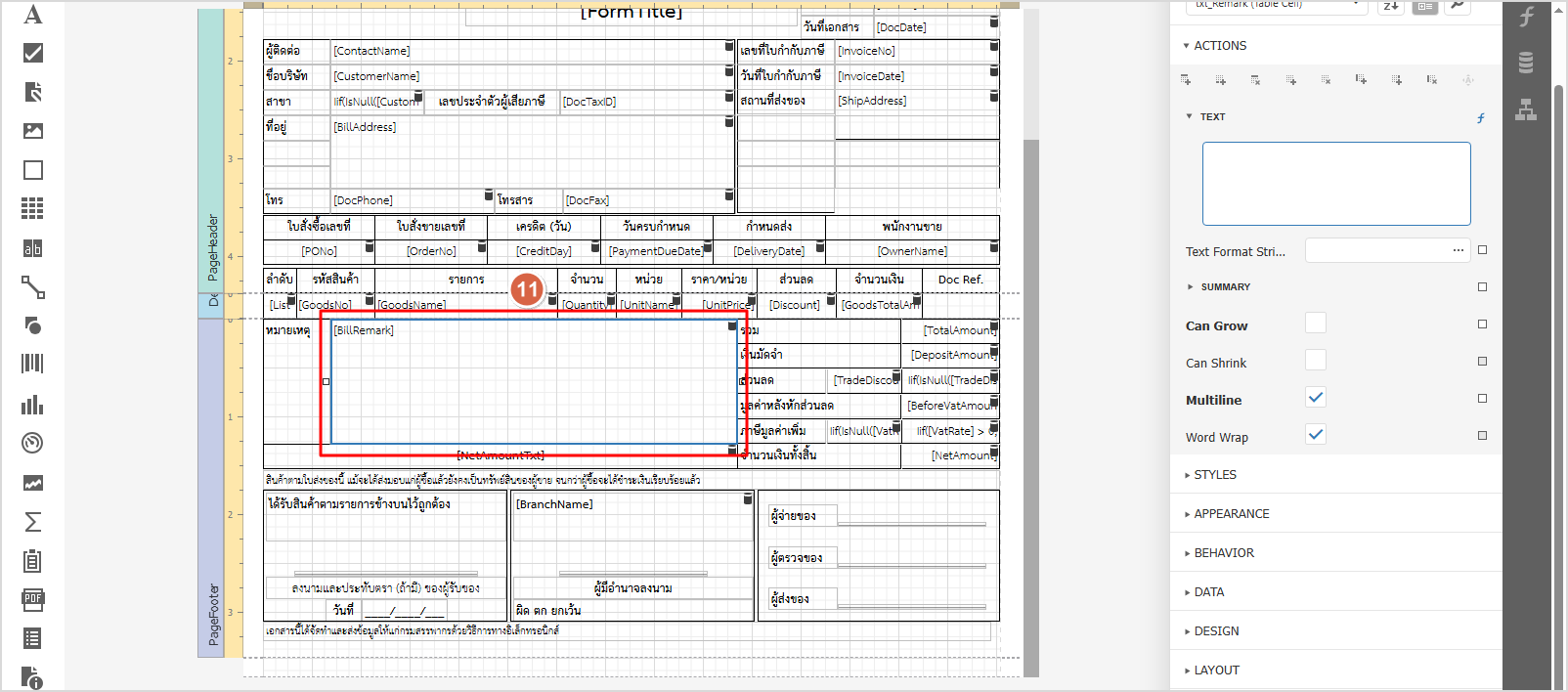1568x692 pixels.
Task: Select the Table control tool
Action: coord(33,208)
